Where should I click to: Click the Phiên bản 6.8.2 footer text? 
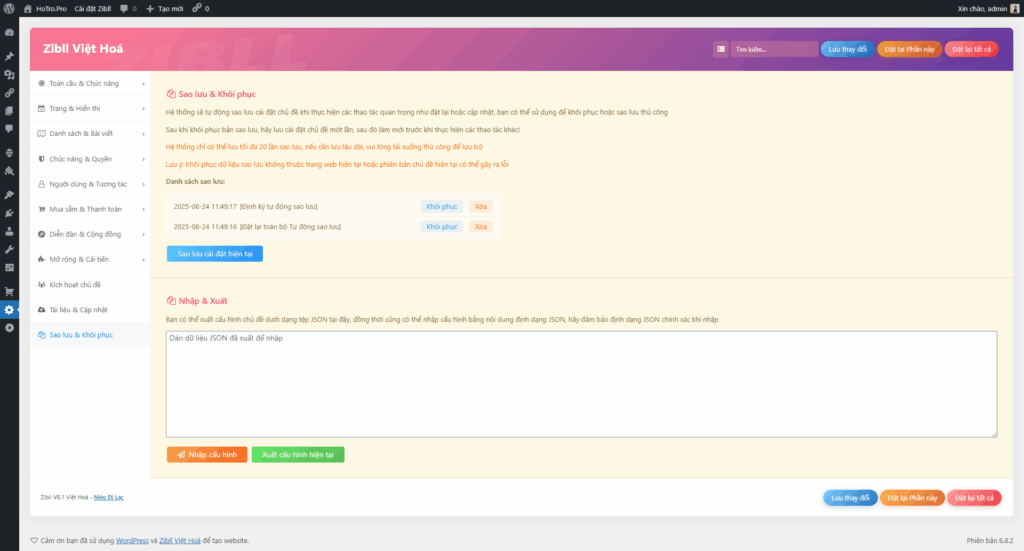(x=990, y=541)
